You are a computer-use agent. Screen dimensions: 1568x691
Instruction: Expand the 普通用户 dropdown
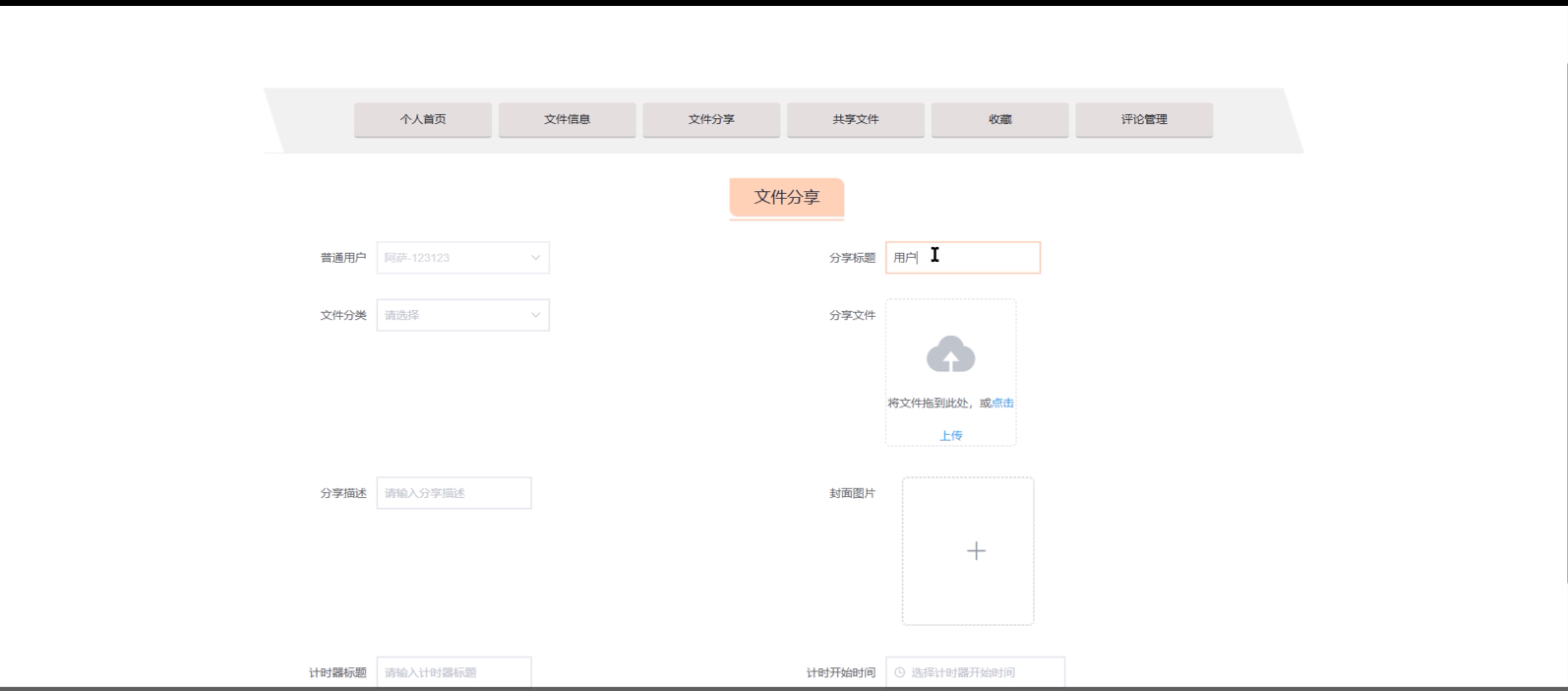(463, 258)
